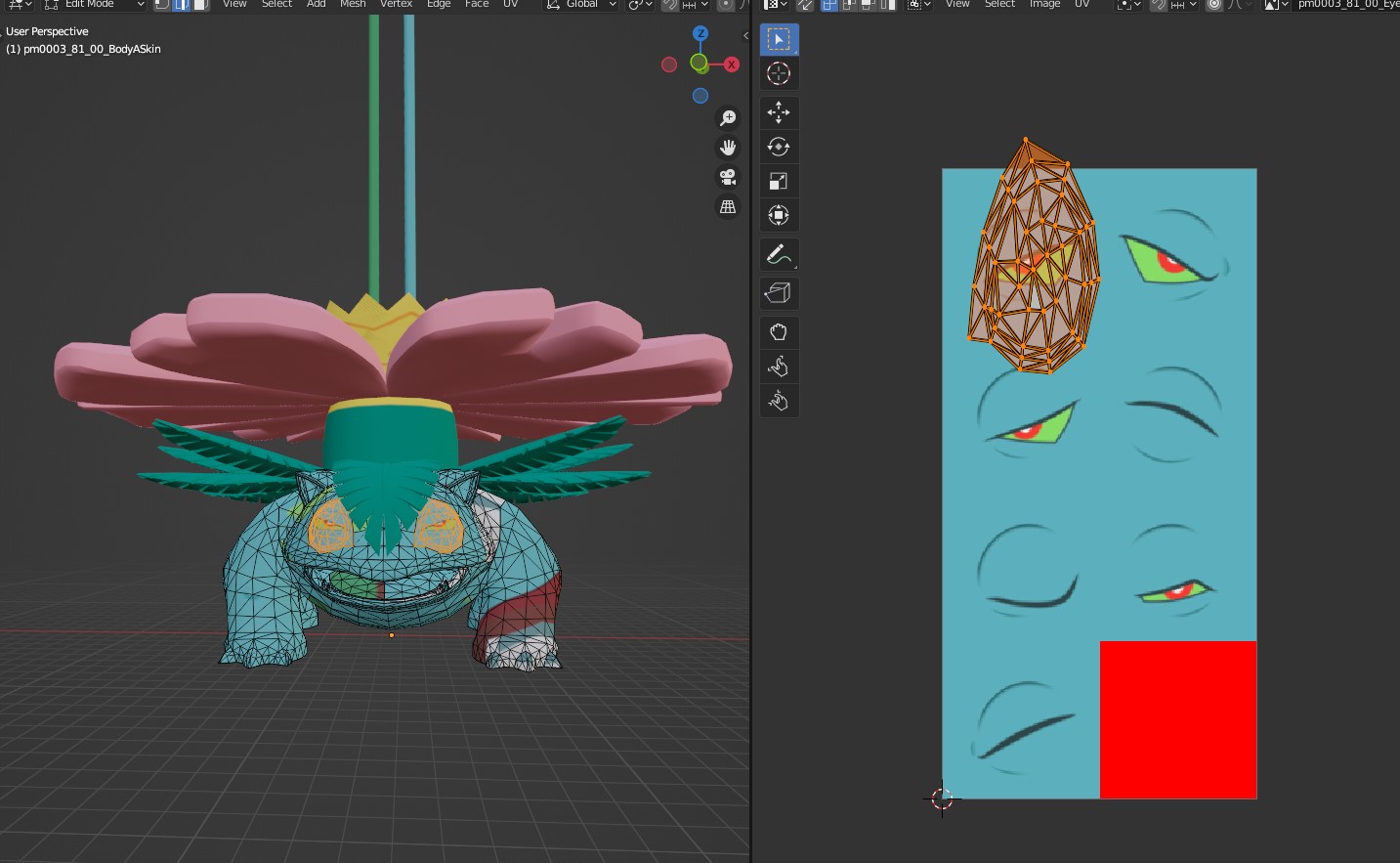Select the Relax sculpt tool in UV editor
Viewport: 1400px width, 863px height.
[x=779, y=367]
